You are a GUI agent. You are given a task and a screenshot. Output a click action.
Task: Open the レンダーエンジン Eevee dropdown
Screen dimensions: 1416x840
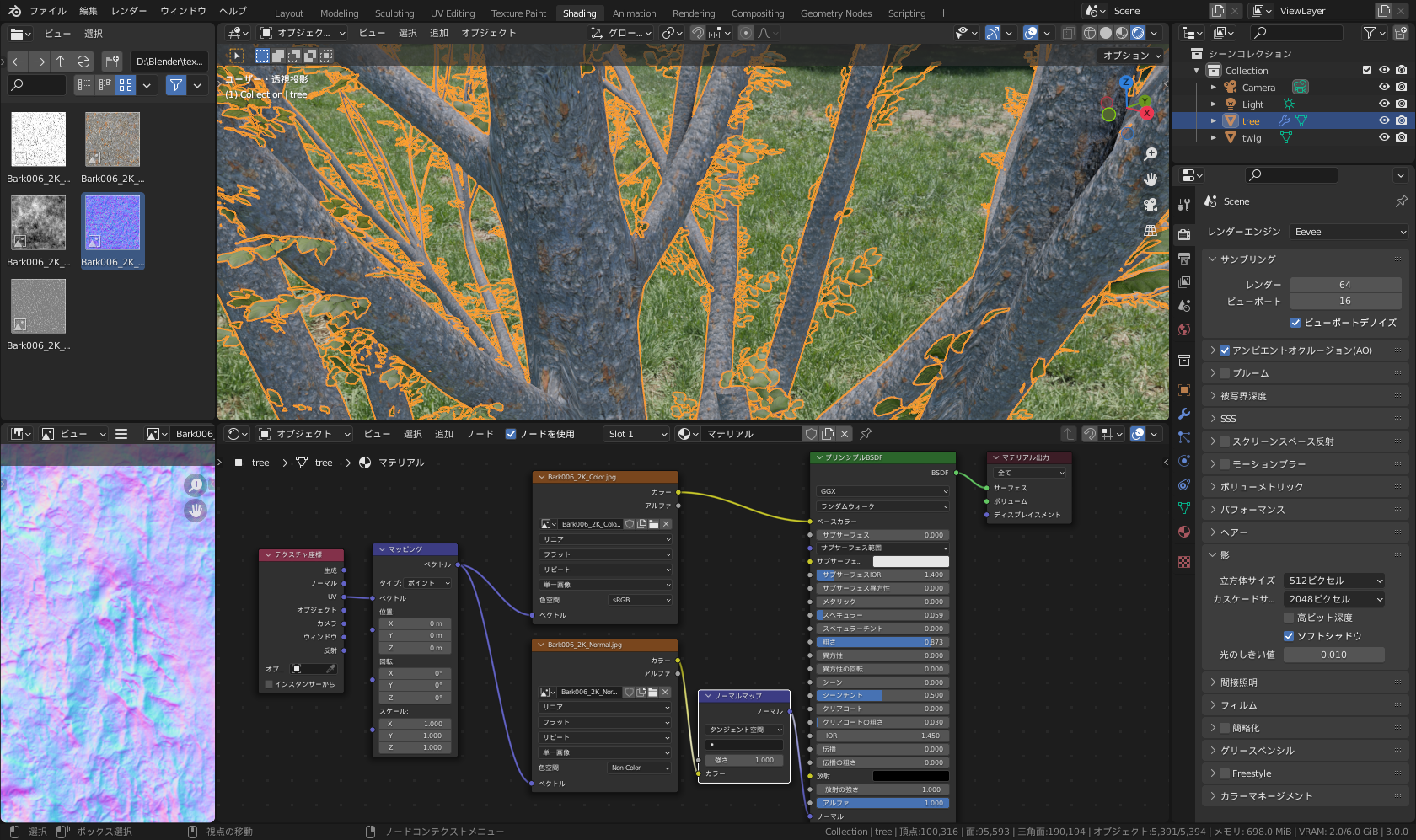pyautogui.click(x=1349, y=232)
